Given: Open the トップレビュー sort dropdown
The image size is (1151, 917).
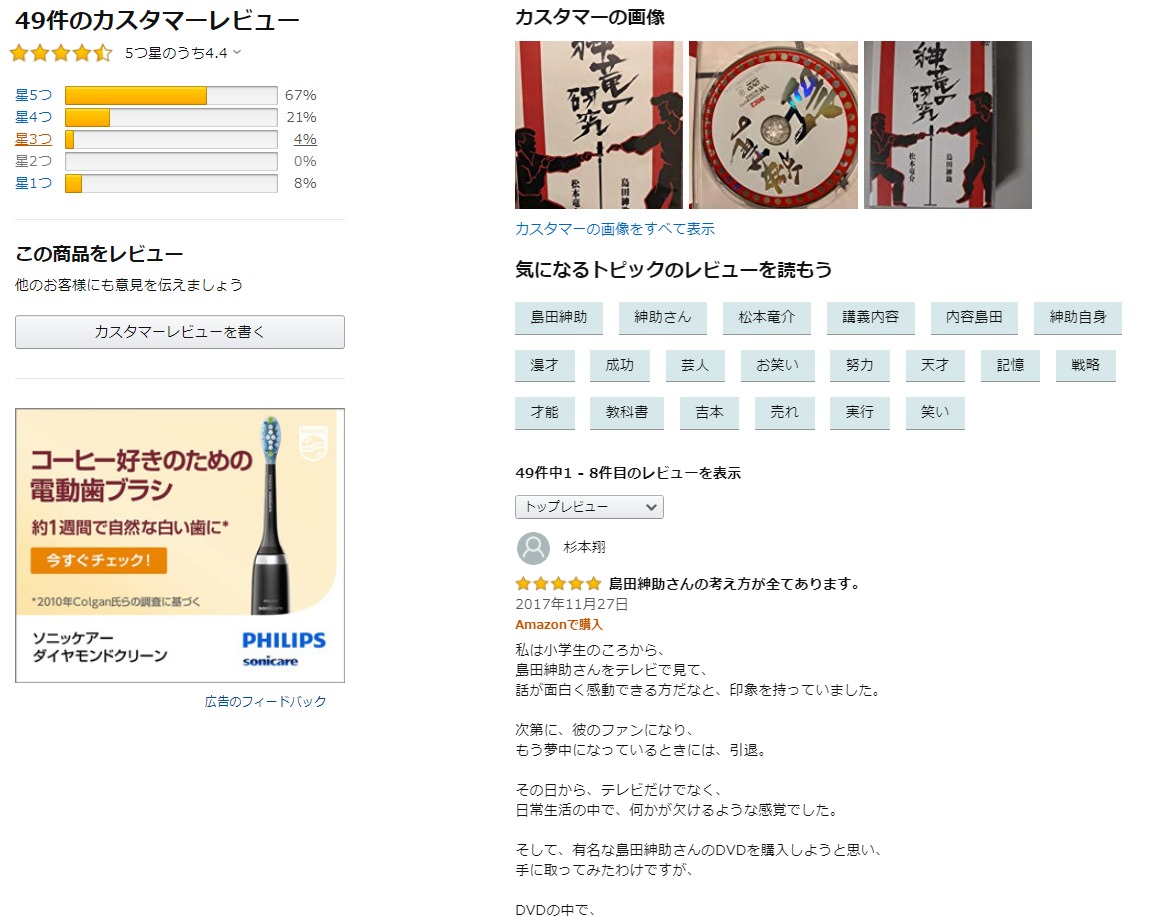Looking at the screenshot, I should click(x=589, y=507).
